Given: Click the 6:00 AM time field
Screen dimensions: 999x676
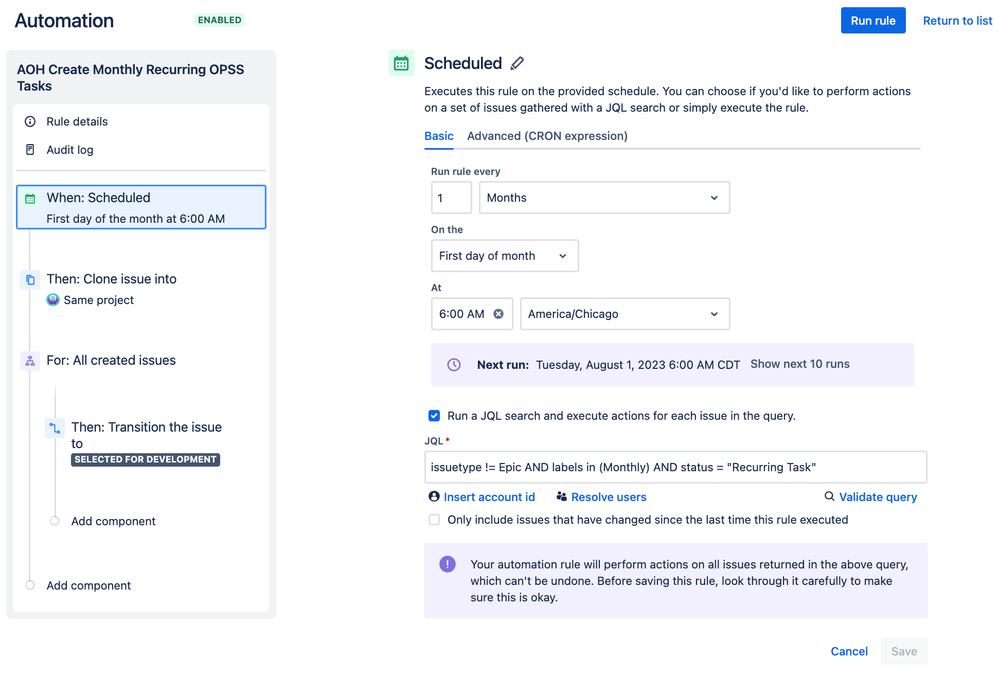Looking at the screenshot, I should (471, 313).
